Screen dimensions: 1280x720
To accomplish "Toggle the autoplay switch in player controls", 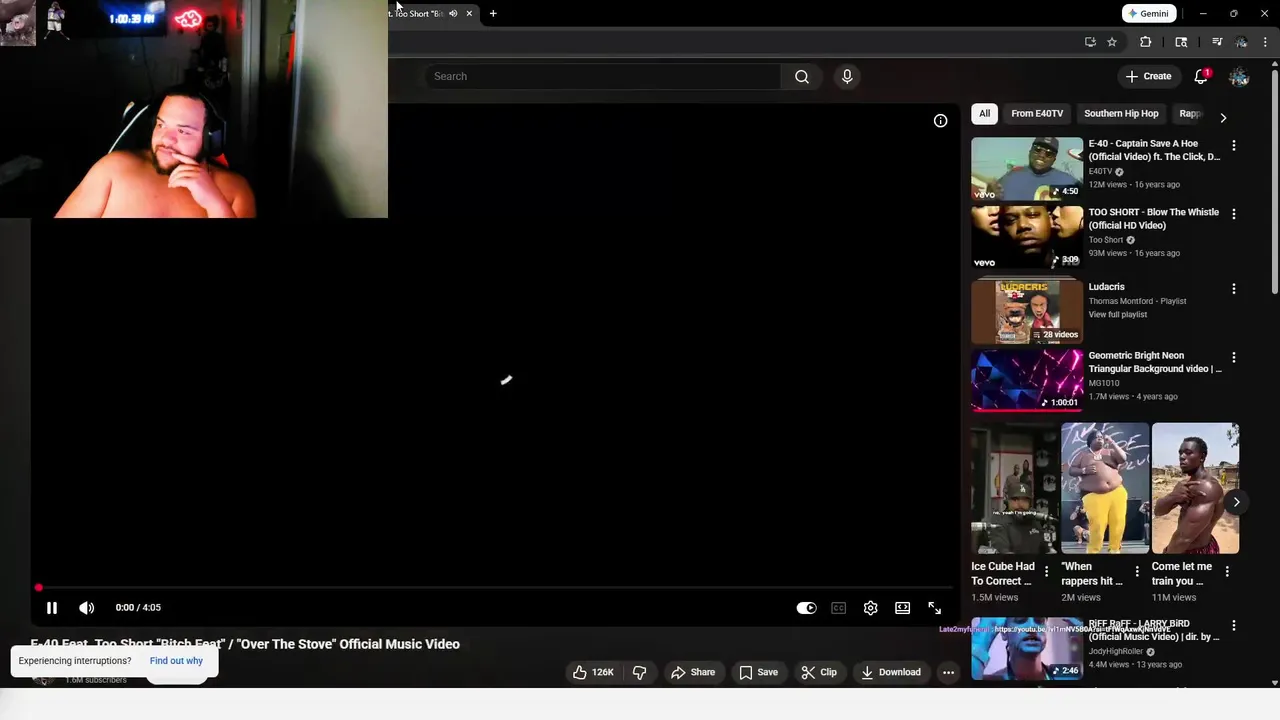I will [806, 607].
